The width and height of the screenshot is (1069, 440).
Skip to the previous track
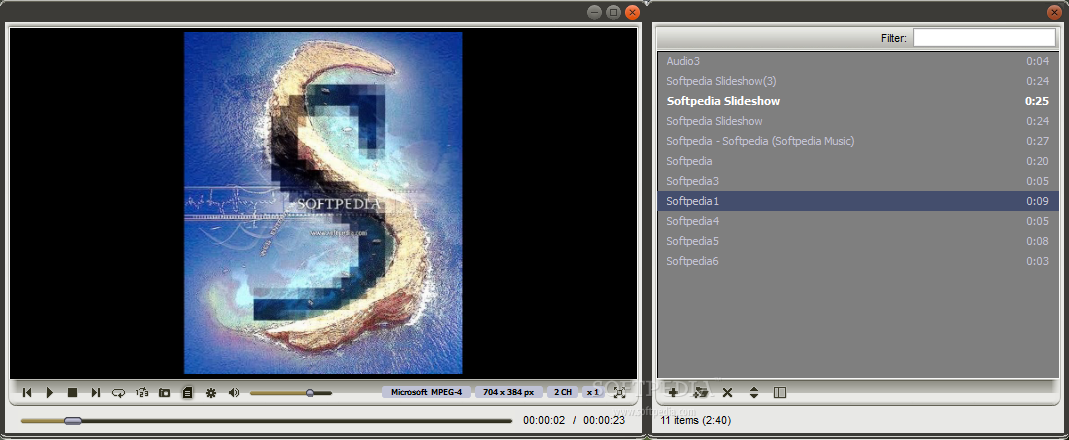pyautogui.click(x=27, y=393)
